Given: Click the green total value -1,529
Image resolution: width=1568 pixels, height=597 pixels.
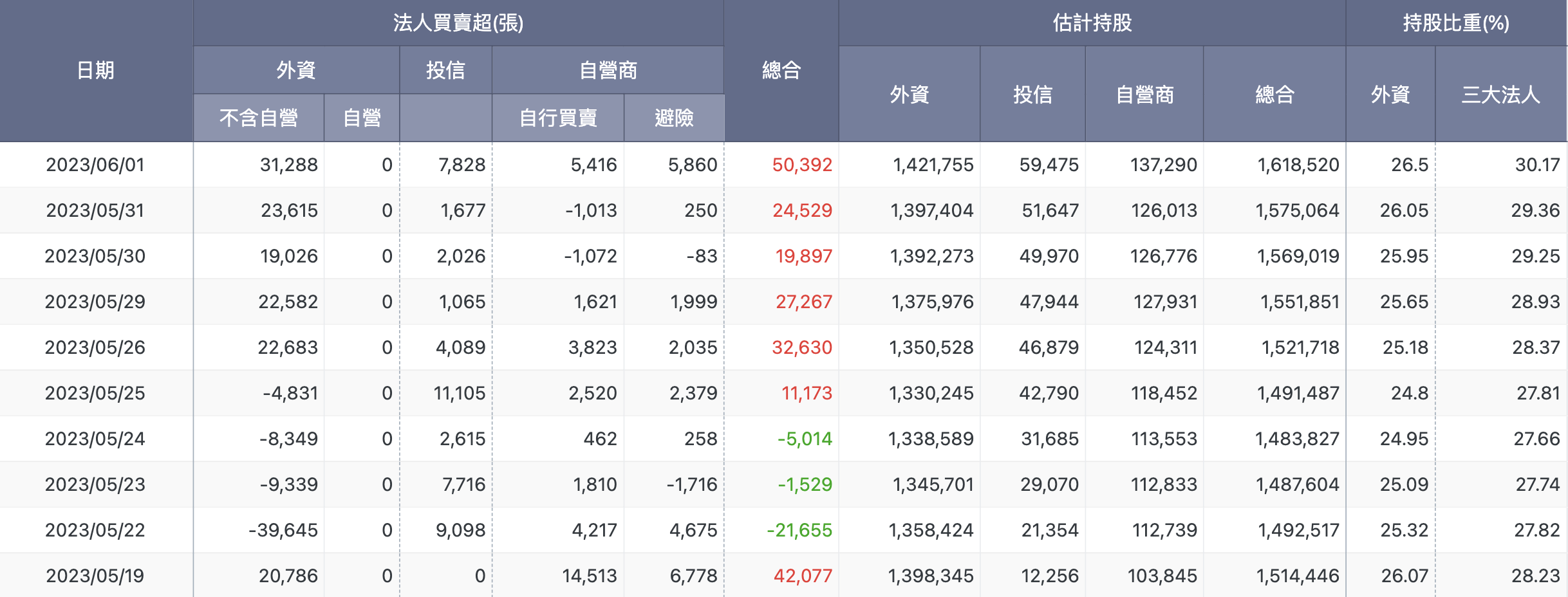Looking at the screenshot, I should click(805, 484).
